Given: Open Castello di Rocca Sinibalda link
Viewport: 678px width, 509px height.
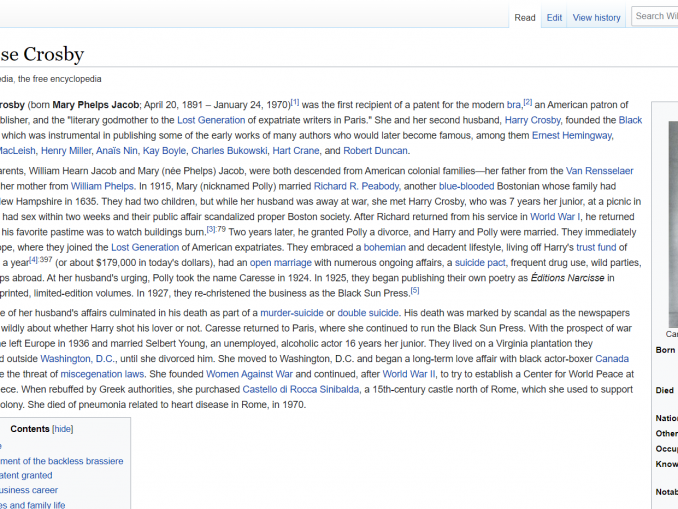Looking at the screenshot, I should (x=301, y=390).
